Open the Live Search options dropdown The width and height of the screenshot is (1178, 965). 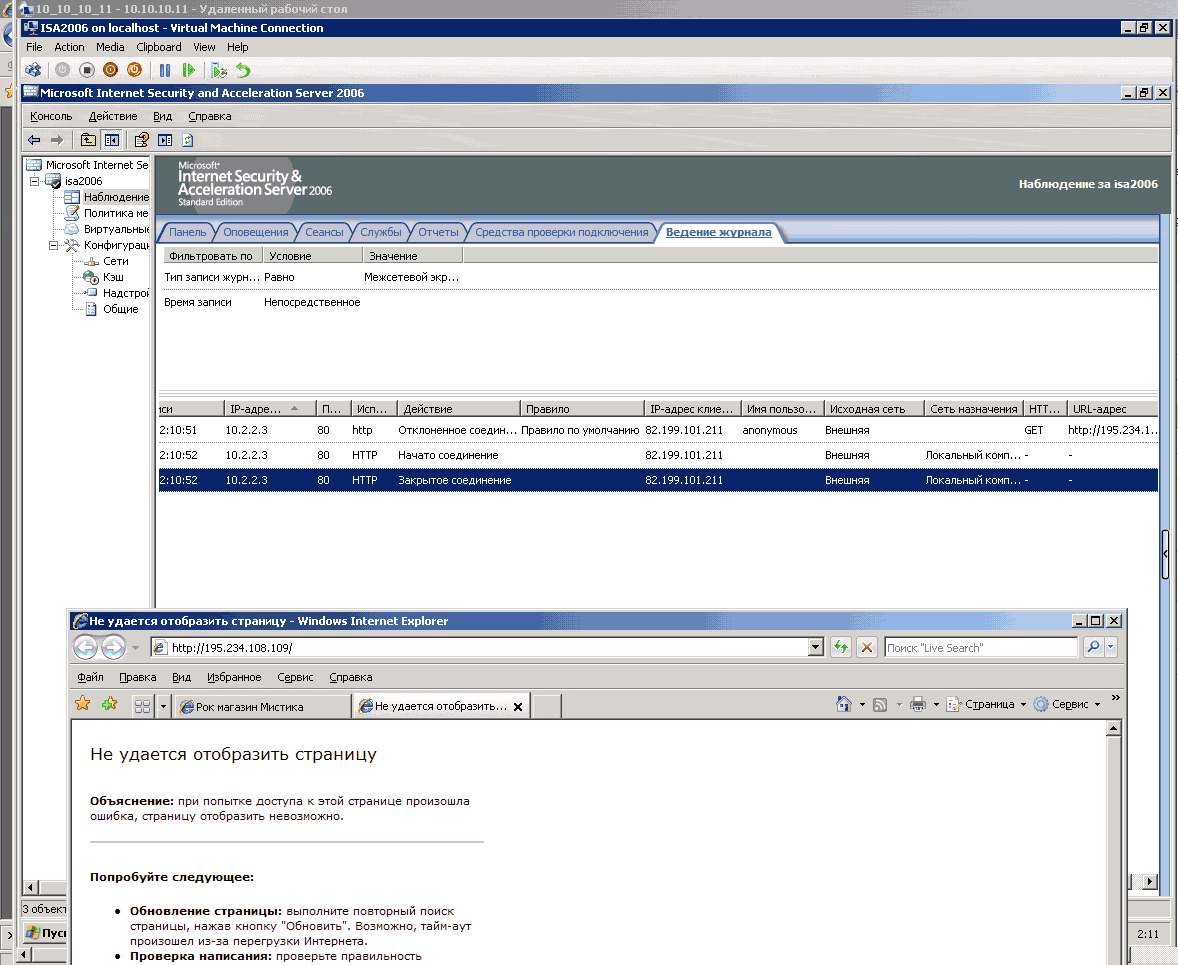click(1110, 647)
